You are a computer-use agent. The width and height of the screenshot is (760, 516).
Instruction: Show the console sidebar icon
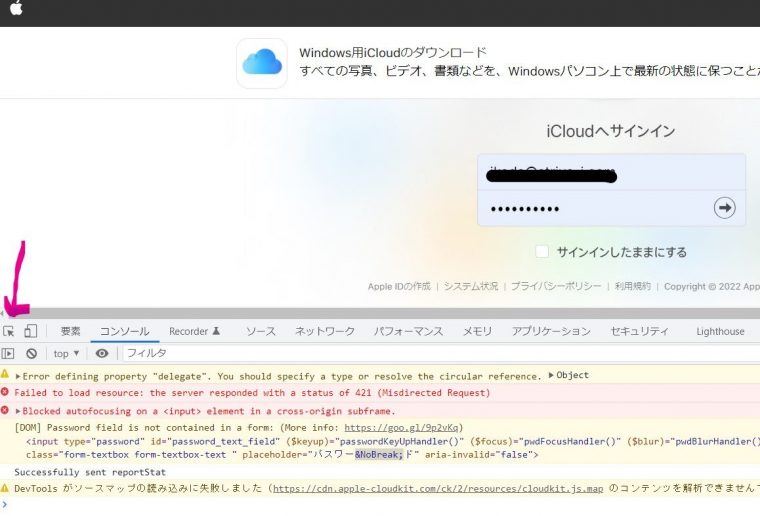pos(8,354)
